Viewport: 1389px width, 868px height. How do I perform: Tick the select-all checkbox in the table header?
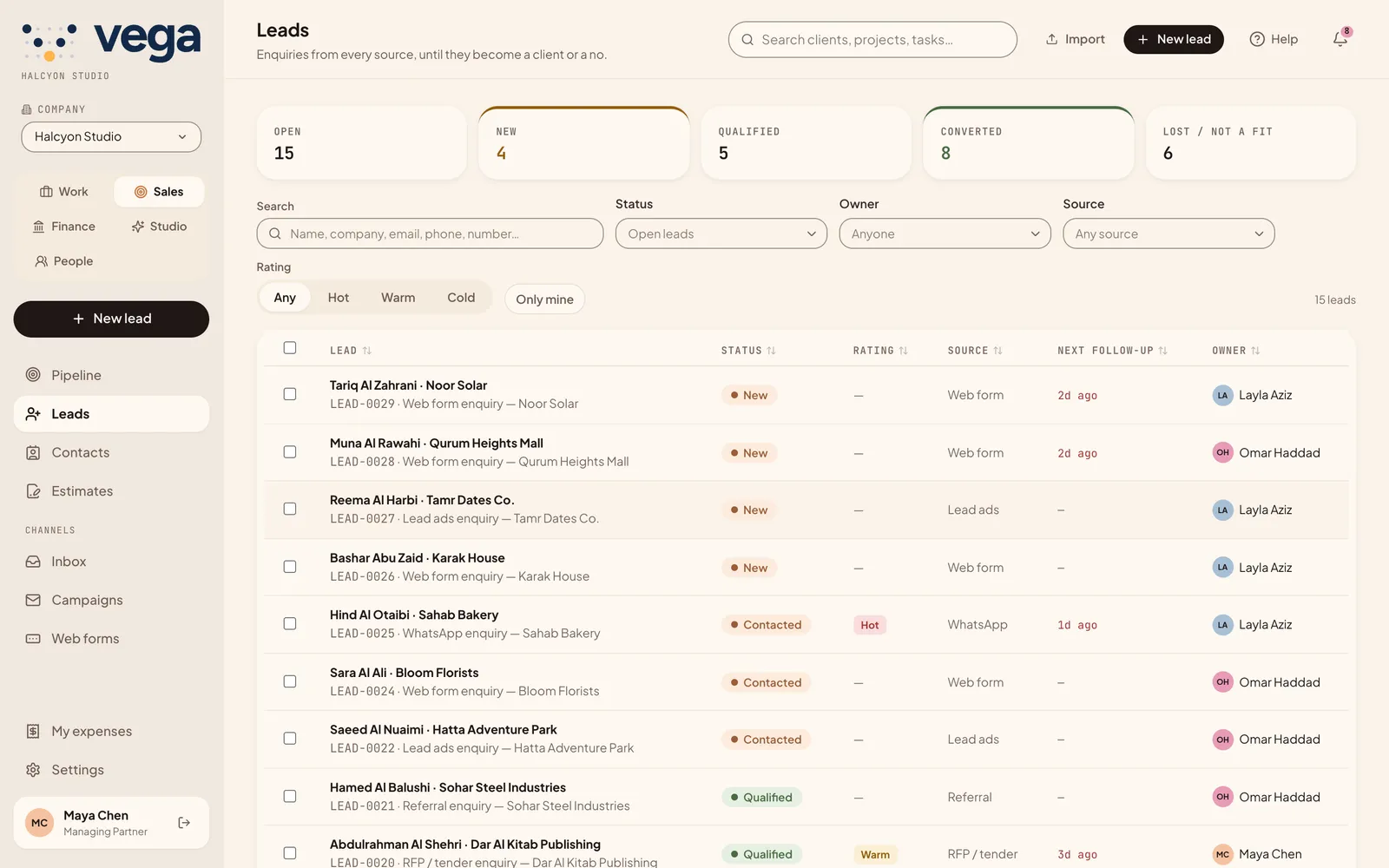click(x=290, y=348)
